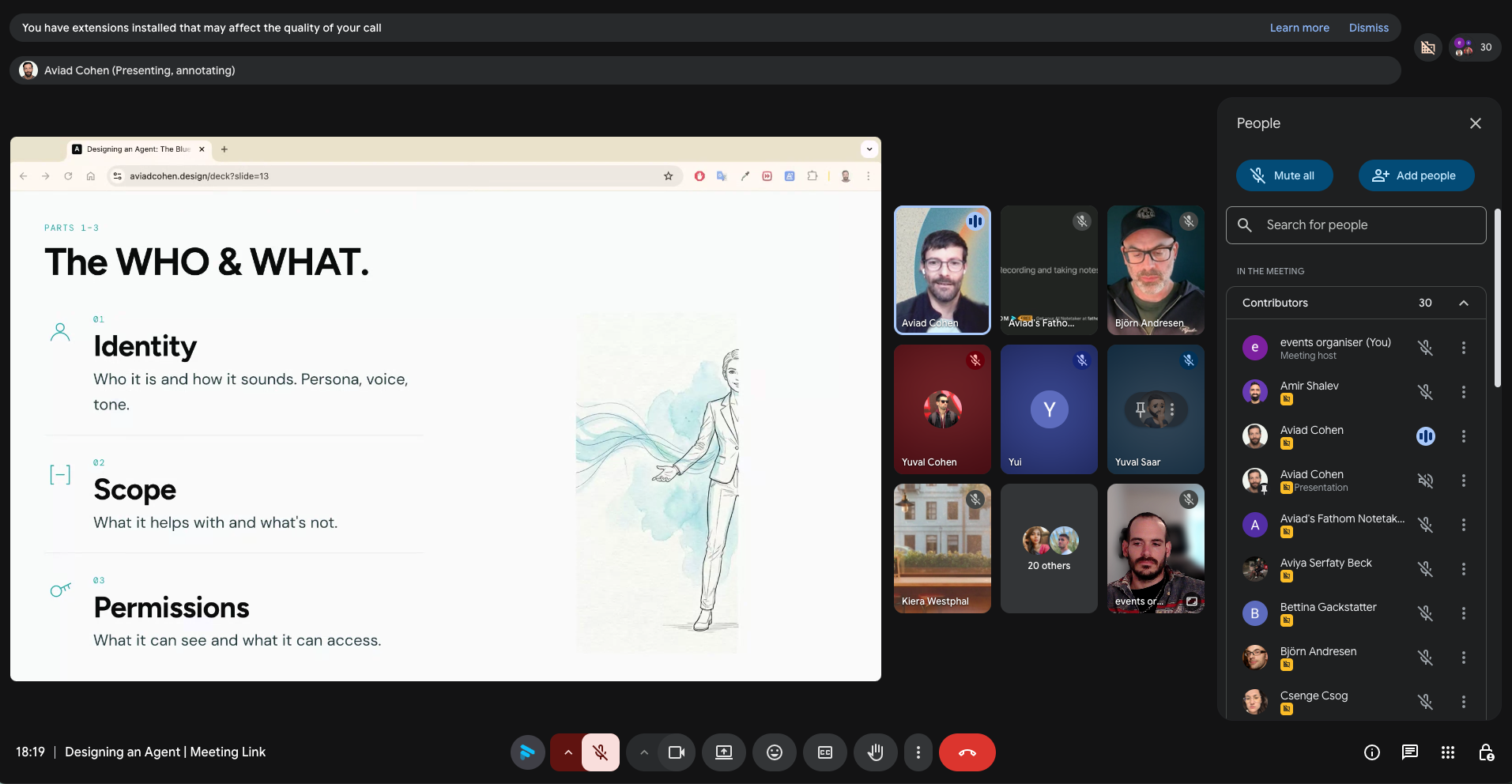Click the 20 others tile
1512x784 pixels.
click(1049, 548)
